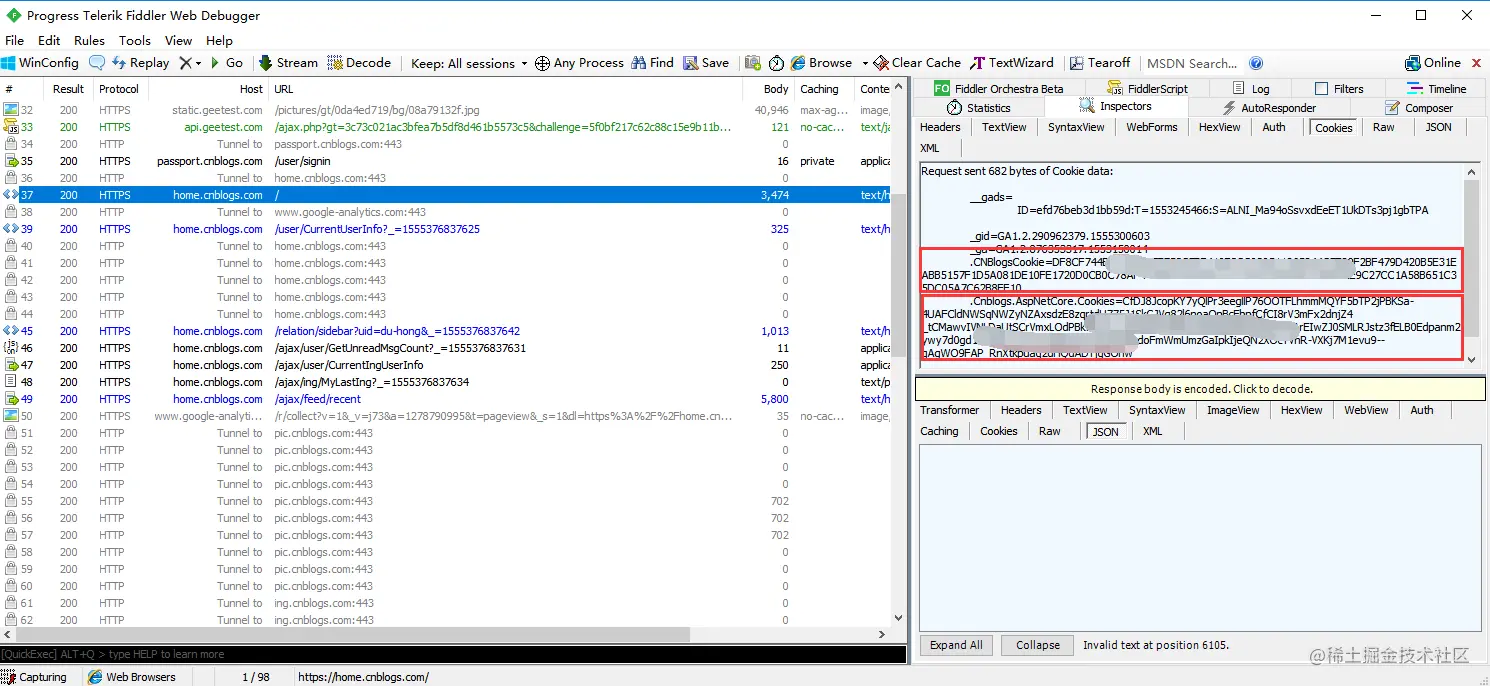The image size is (1490, 686).
Task: Click the Capturing status indicator
Action: point(36,677)
